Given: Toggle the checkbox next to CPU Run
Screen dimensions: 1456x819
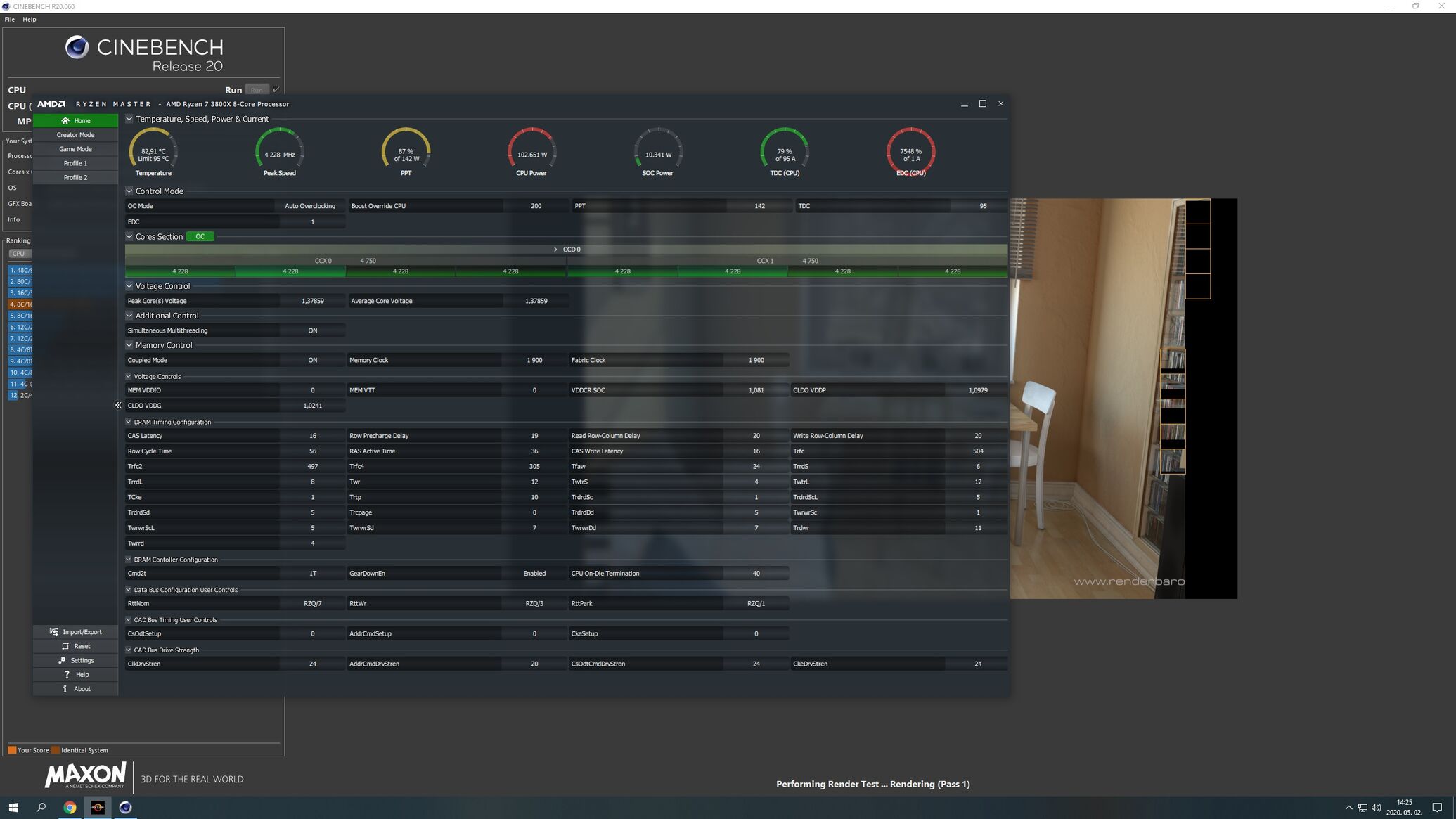Looking at the screenshot, I should pos(276,90).
